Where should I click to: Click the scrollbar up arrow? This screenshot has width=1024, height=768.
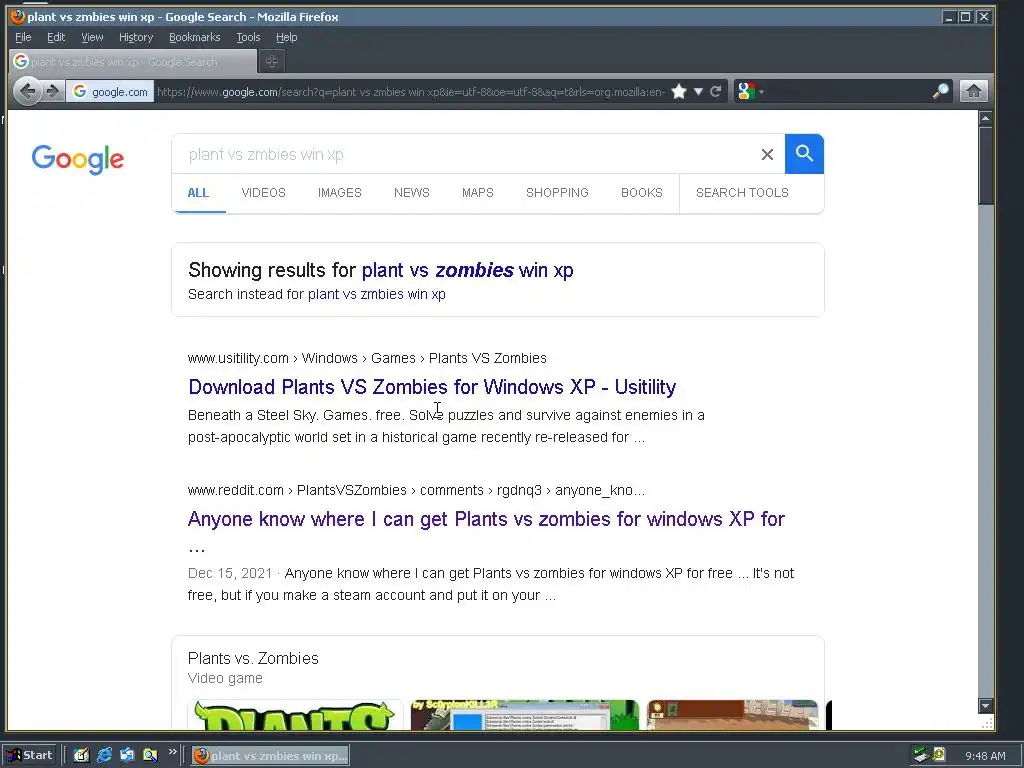click(985, 118)
